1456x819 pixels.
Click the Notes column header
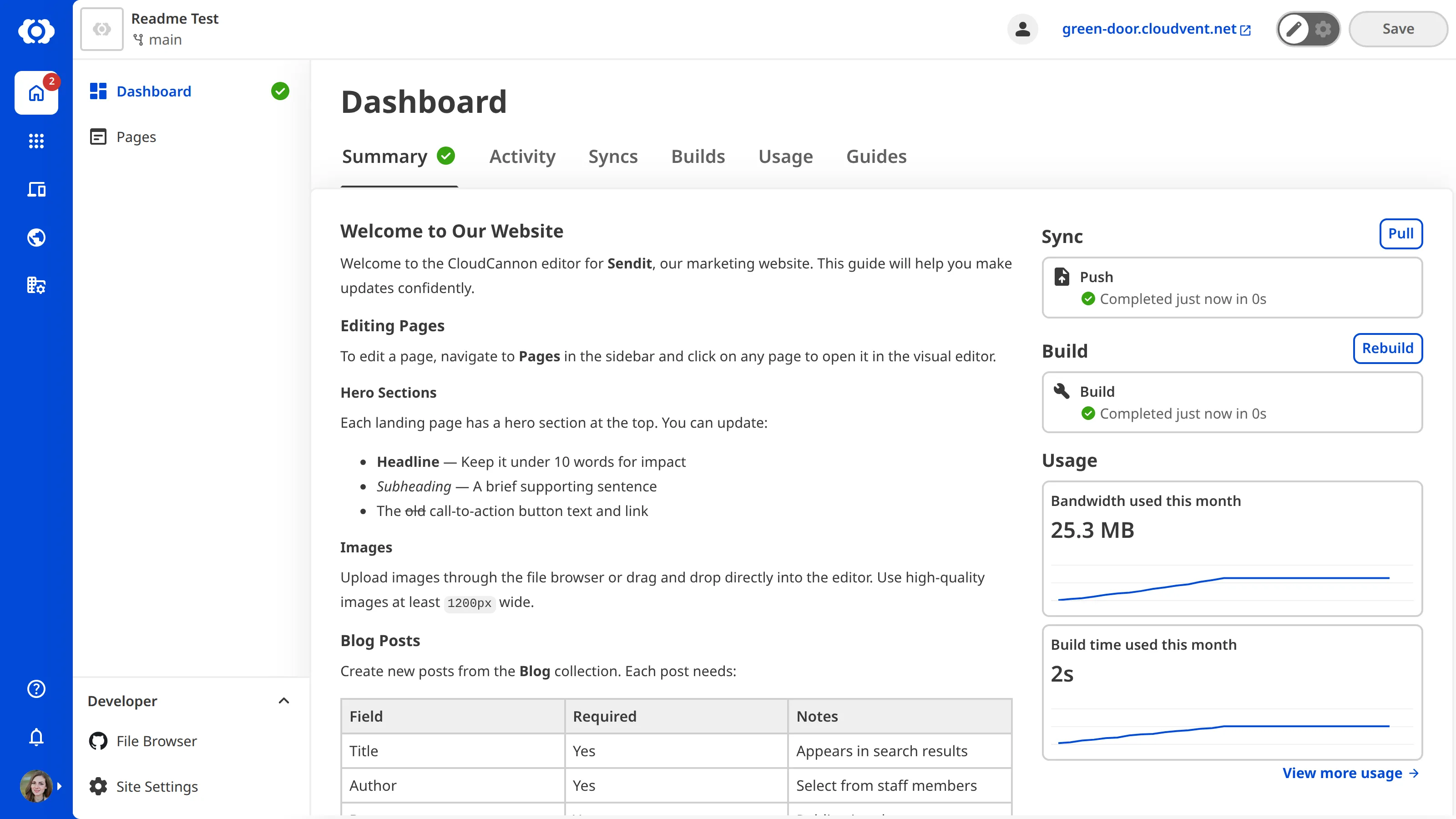(x=900, y=717)
